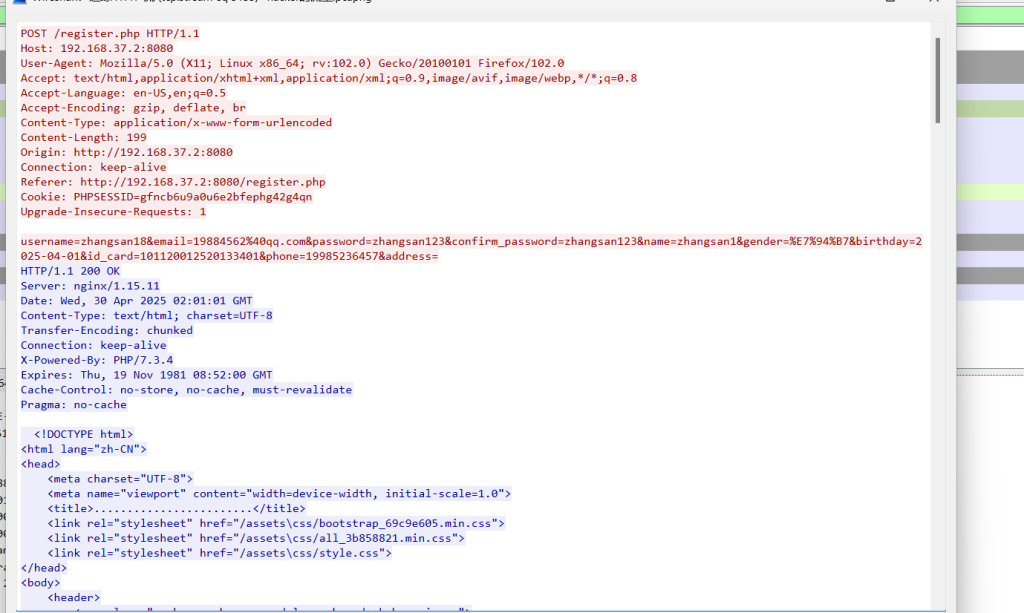Click the bootstrap stylesheet link line
This screenshot has height=613, width=1024.
click(x=276, y=523)
